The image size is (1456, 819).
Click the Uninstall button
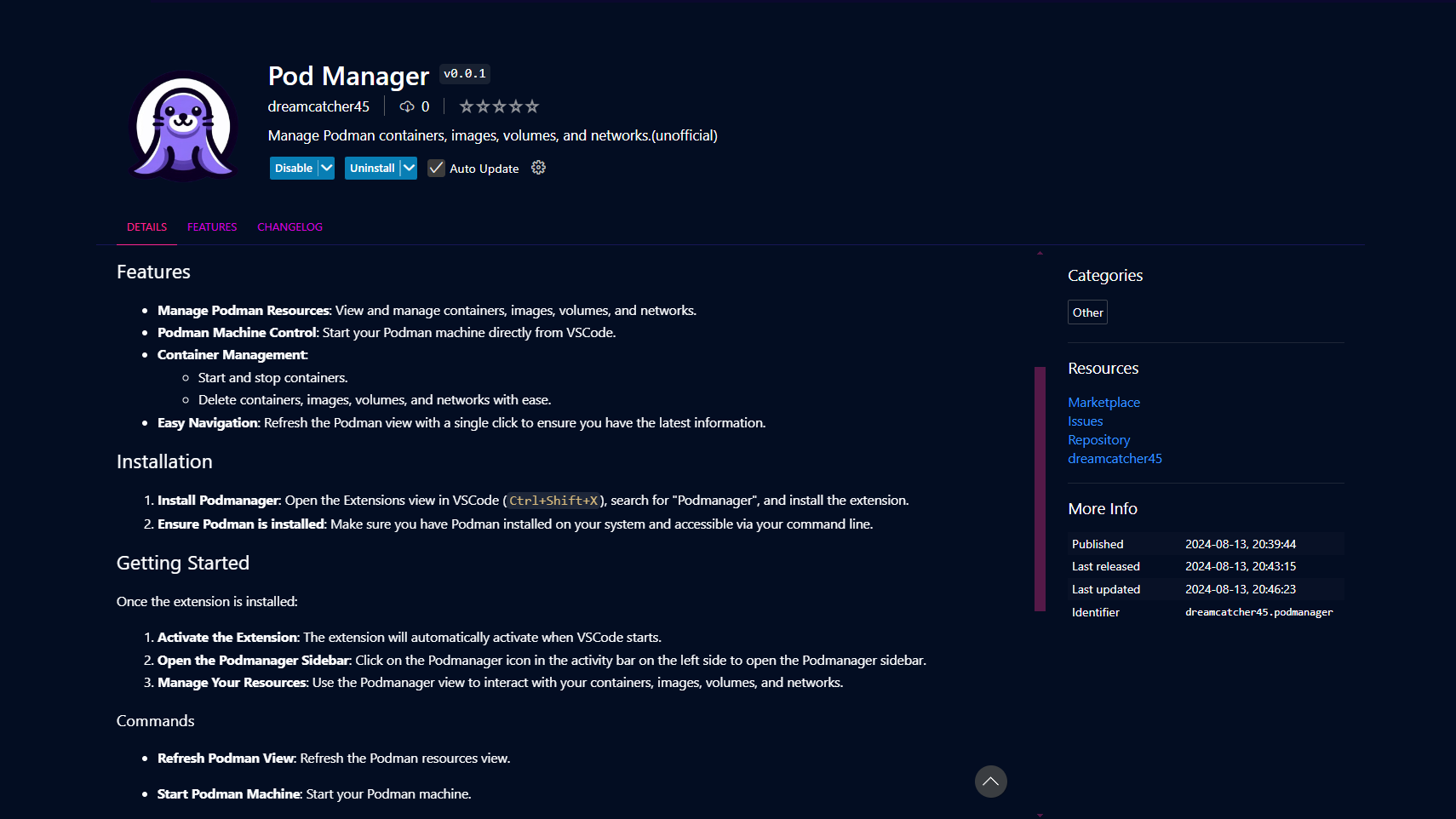(372, 169)
